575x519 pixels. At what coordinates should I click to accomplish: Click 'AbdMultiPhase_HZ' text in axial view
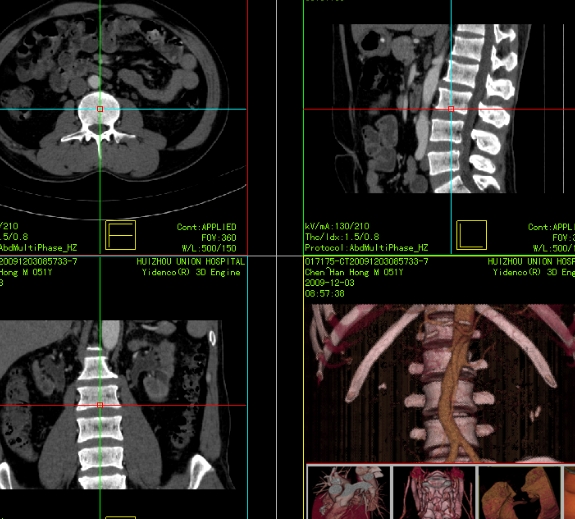coord(39,248)
